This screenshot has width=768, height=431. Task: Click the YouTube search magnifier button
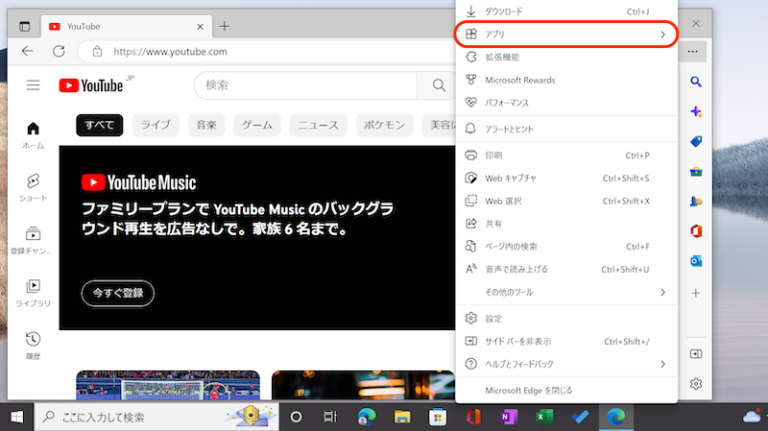[439, 85]
